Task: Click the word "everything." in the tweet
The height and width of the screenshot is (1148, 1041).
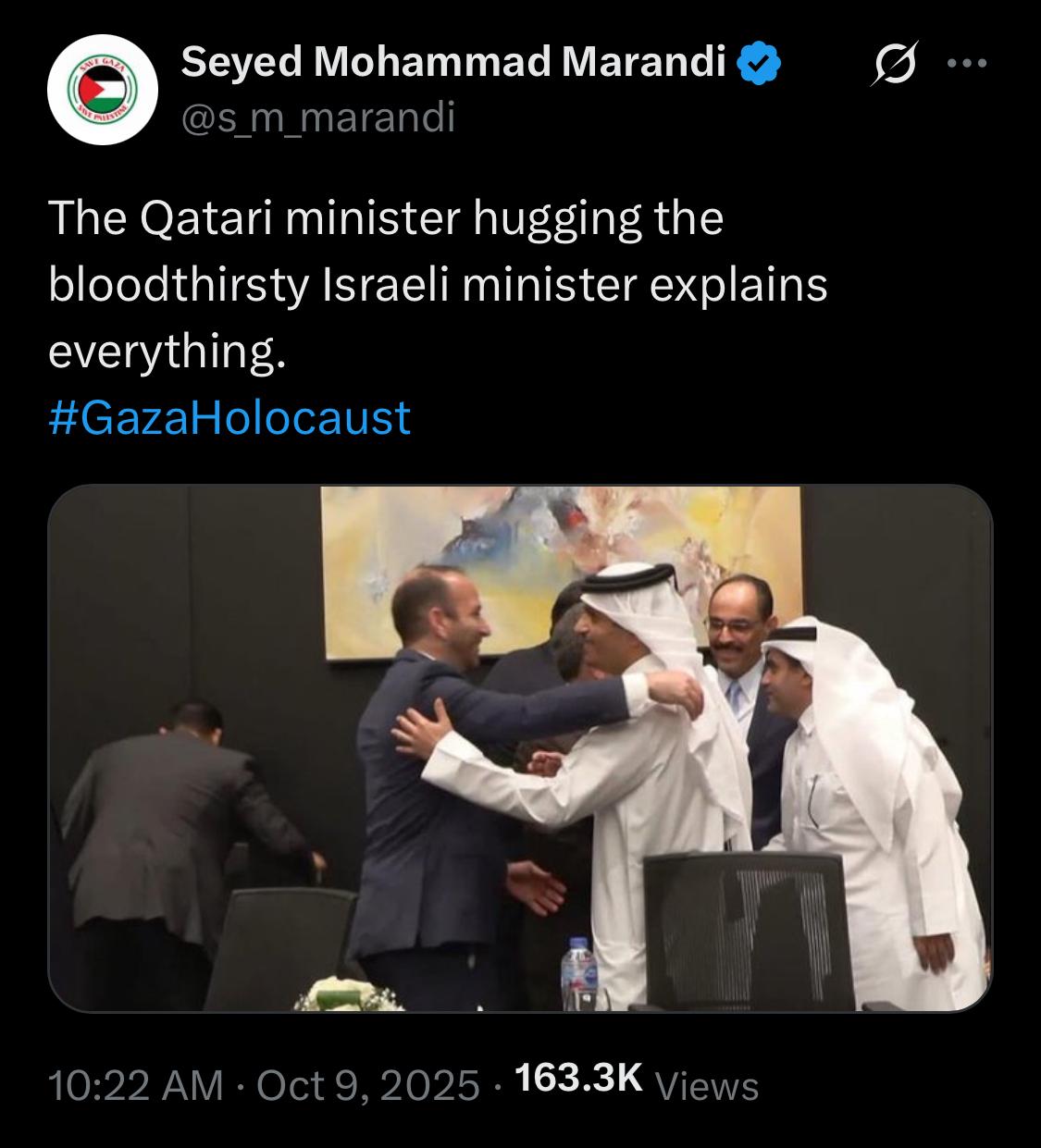Action: pyautogui.click(x=162, y=352)
